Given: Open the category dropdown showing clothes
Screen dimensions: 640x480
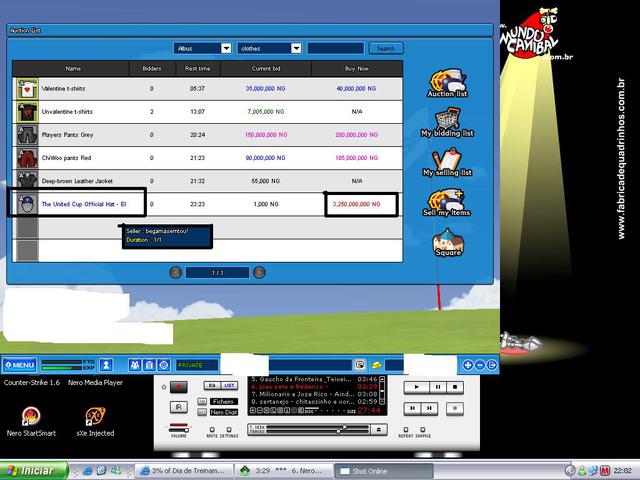Looking at the screenshot, I should pyautogui.click(x=269, y=48).
